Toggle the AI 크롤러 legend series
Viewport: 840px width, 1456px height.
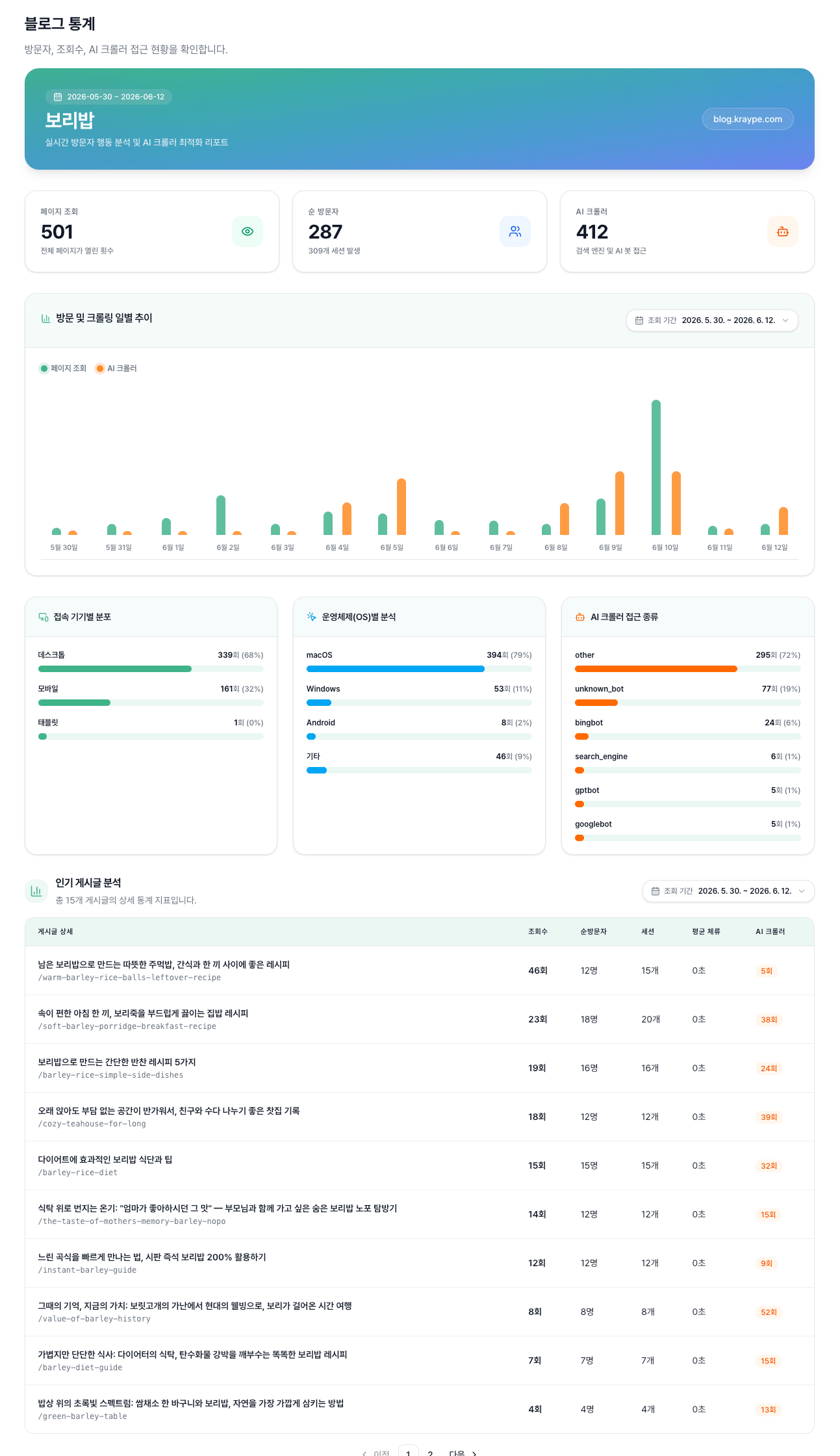click(x=116, y=369)
